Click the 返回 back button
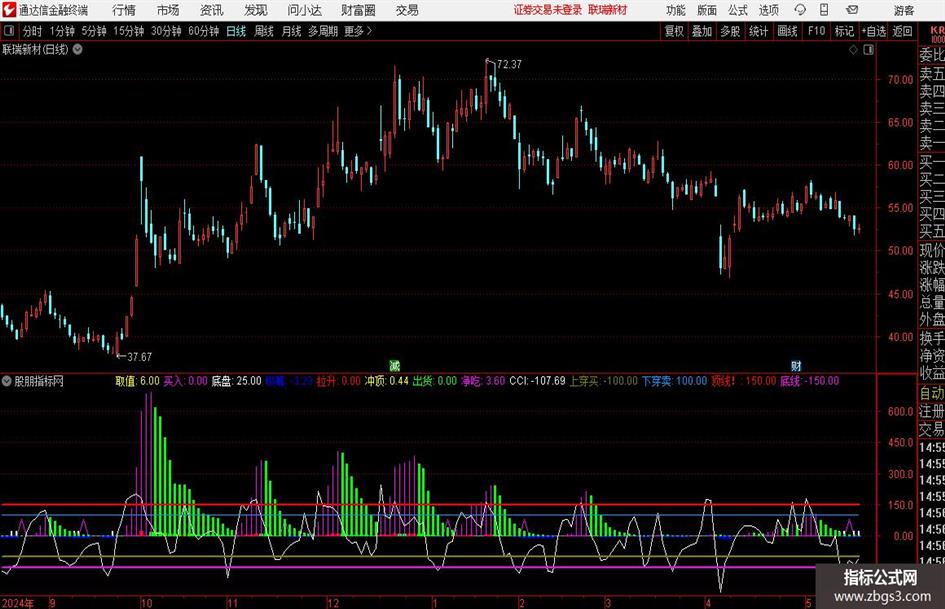945x609 pixels. coord(902,31)
